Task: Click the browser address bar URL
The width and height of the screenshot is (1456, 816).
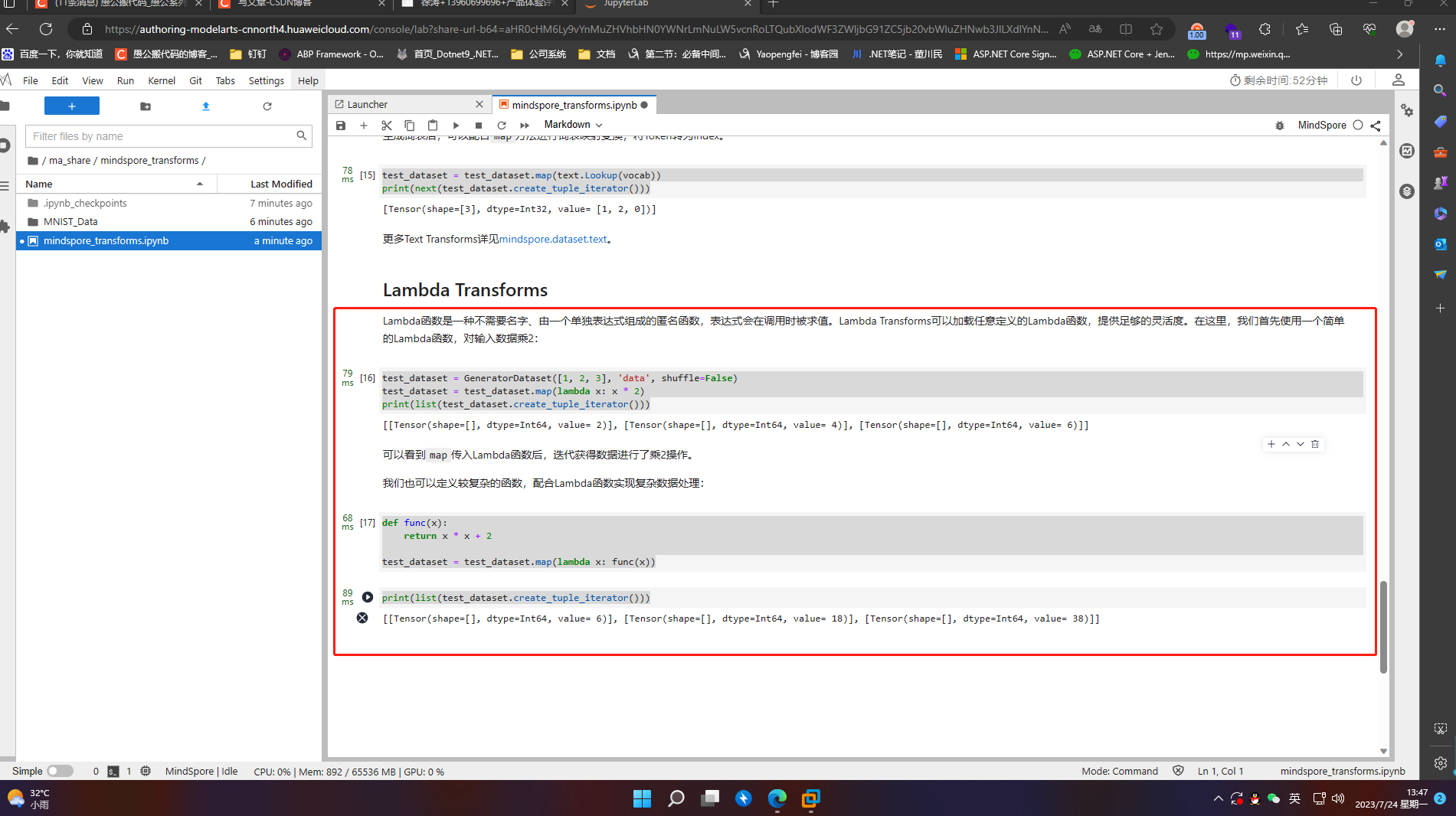Action: [576, 29]
